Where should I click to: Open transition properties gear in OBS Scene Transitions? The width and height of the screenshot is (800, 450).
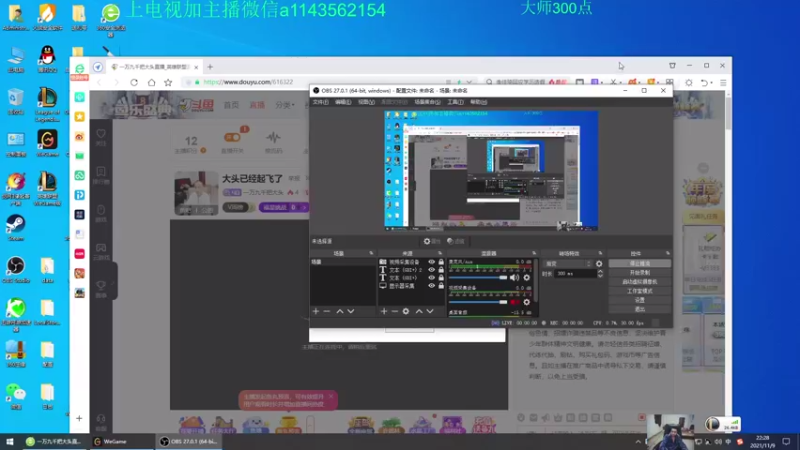pyautogui.click(x=599, y=264)
